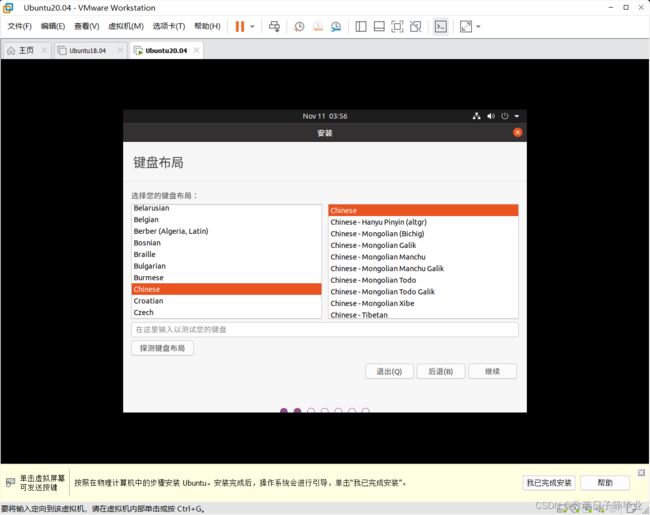
Task: Open the Nov 11 03:56 clock
Action: click(x=325, y=116)
